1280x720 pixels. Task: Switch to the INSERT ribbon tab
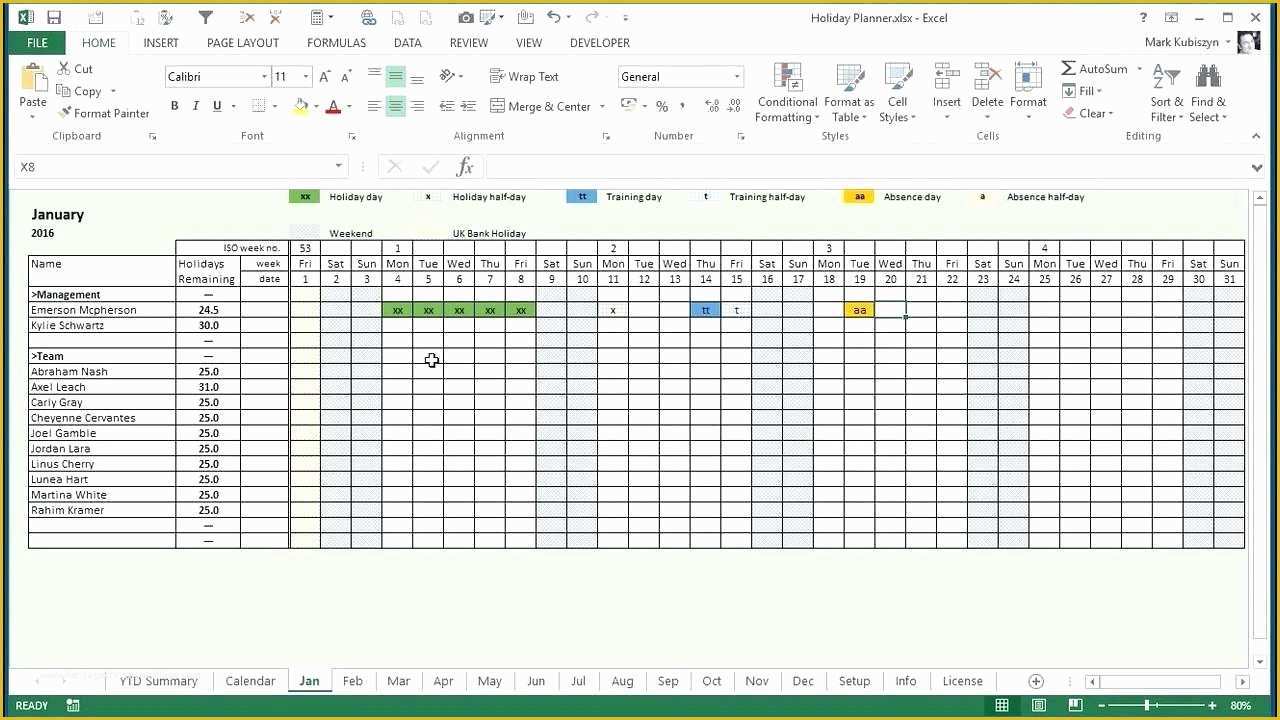point(161,43)
